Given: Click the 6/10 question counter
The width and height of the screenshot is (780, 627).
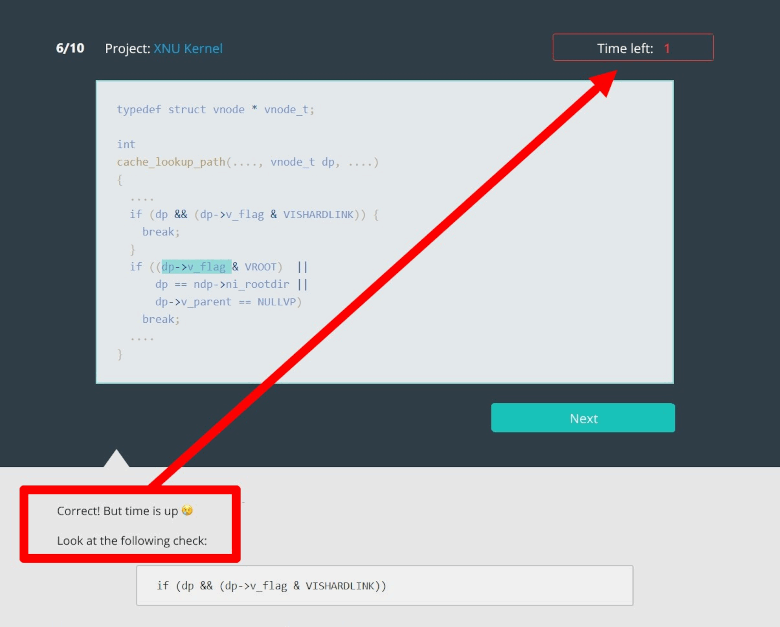Looking at the screenshot, I should (x=70, y=48).
